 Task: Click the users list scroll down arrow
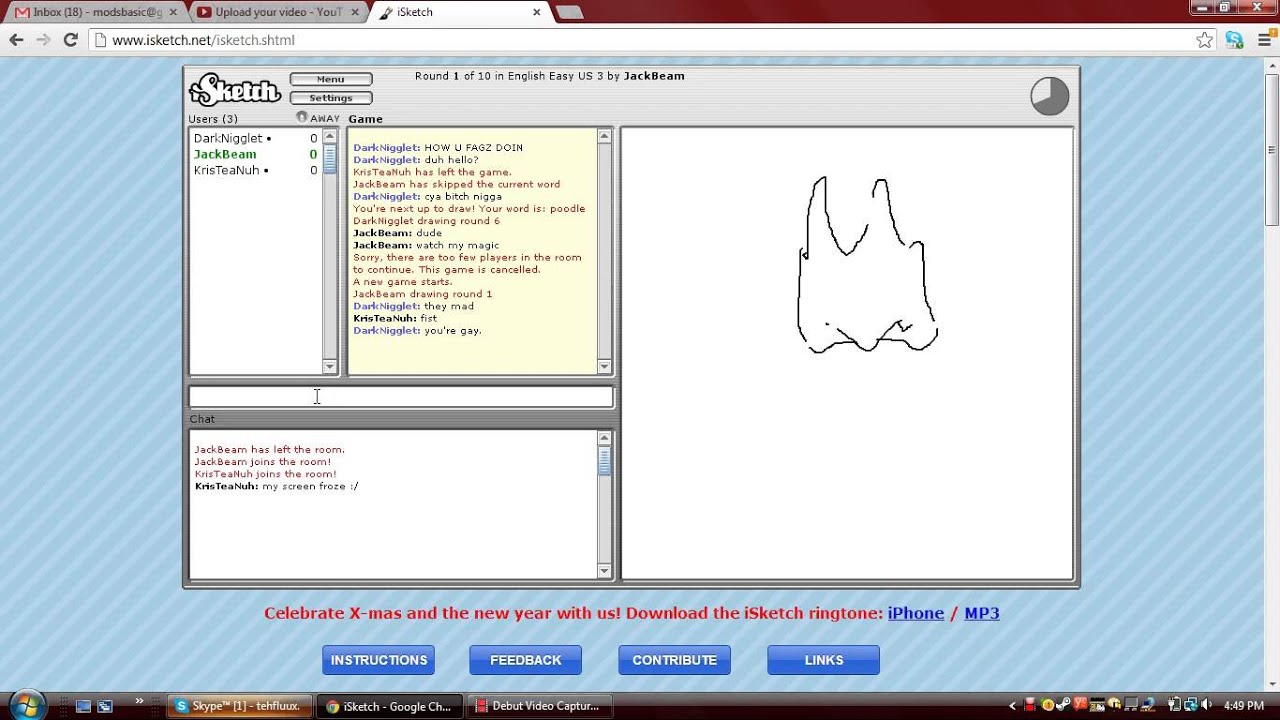point(330,367)
